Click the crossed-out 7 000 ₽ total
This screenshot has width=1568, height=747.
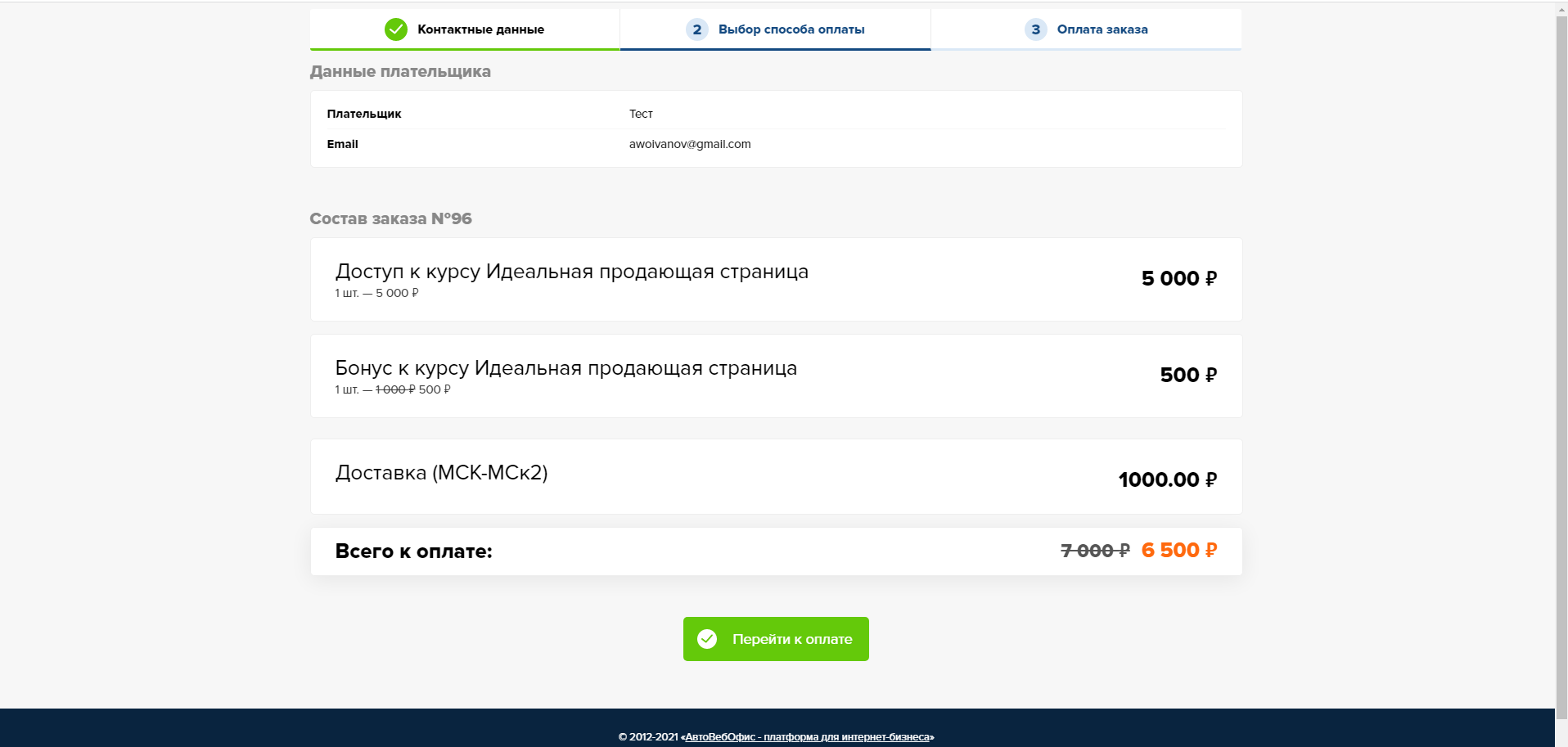tap(1094, 551)
